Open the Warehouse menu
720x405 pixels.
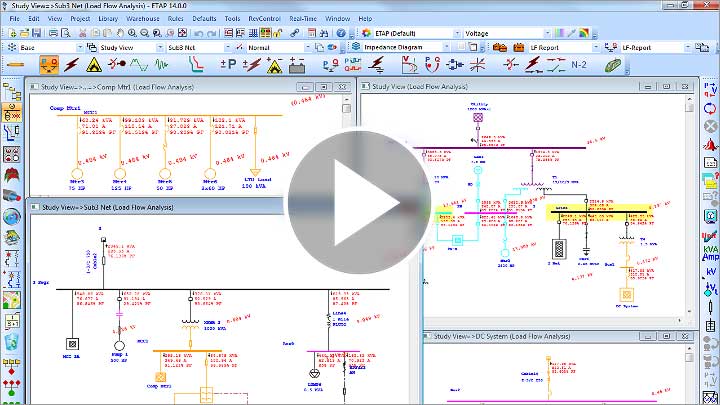point(142,18)
